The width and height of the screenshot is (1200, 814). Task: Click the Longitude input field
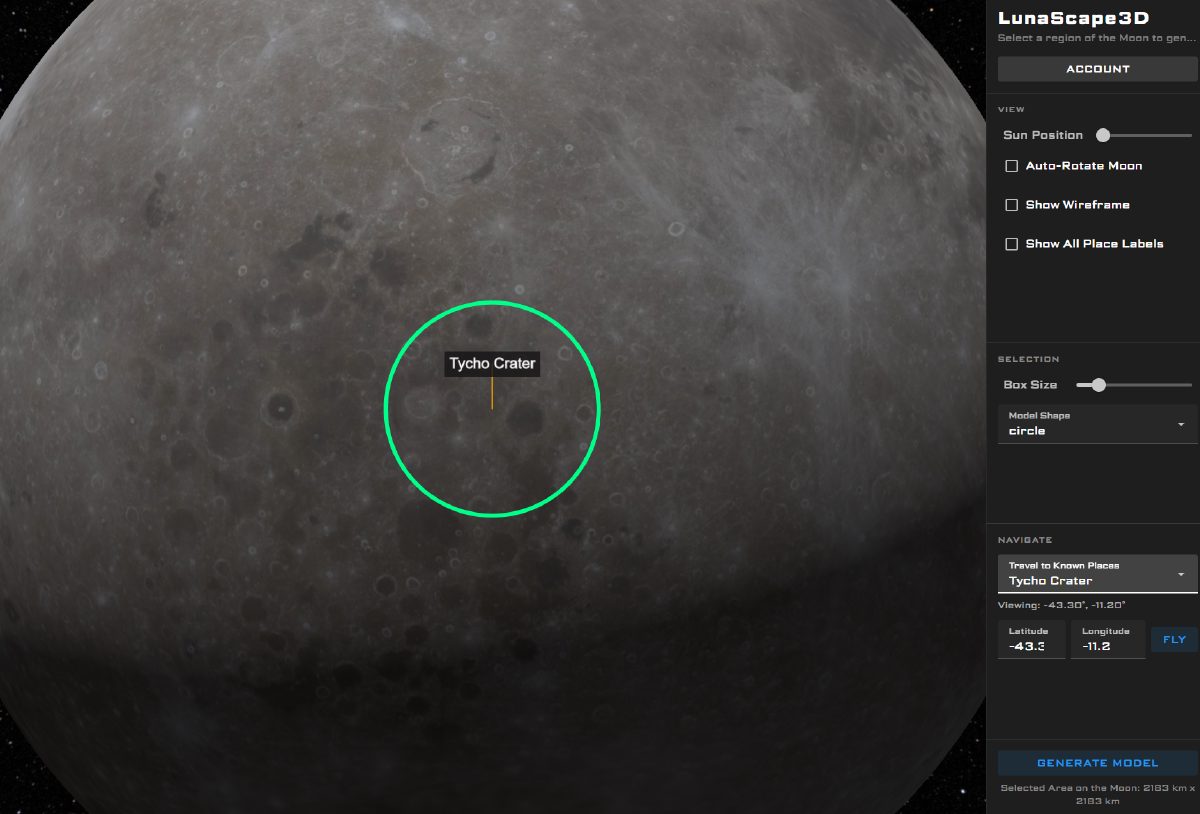[1108, 640]
